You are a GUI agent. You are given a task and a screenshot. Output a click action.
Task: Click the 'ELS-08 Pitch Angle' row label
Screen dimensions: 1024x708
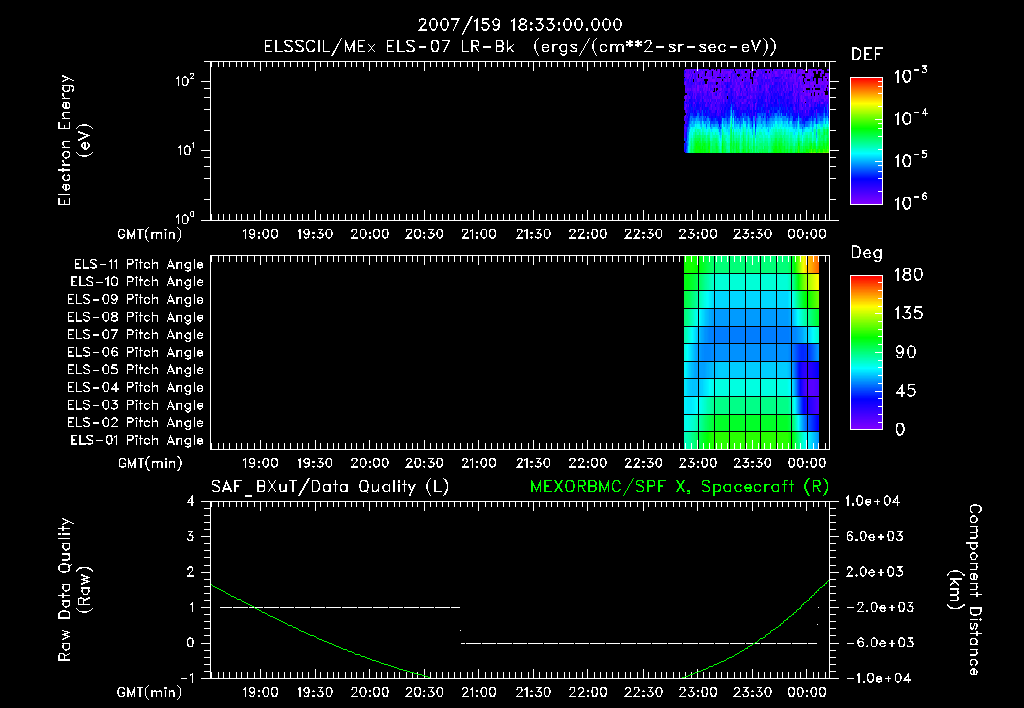136,317
